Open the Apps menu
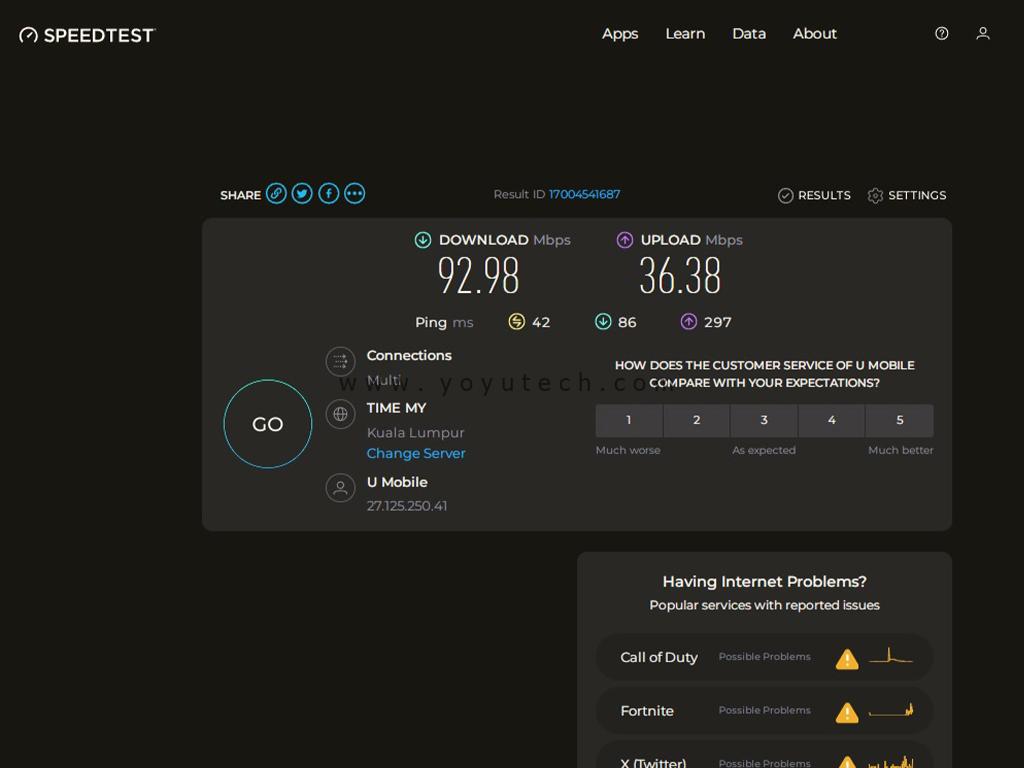This screenshot has height=768, width=1024. tap(620, 34)
